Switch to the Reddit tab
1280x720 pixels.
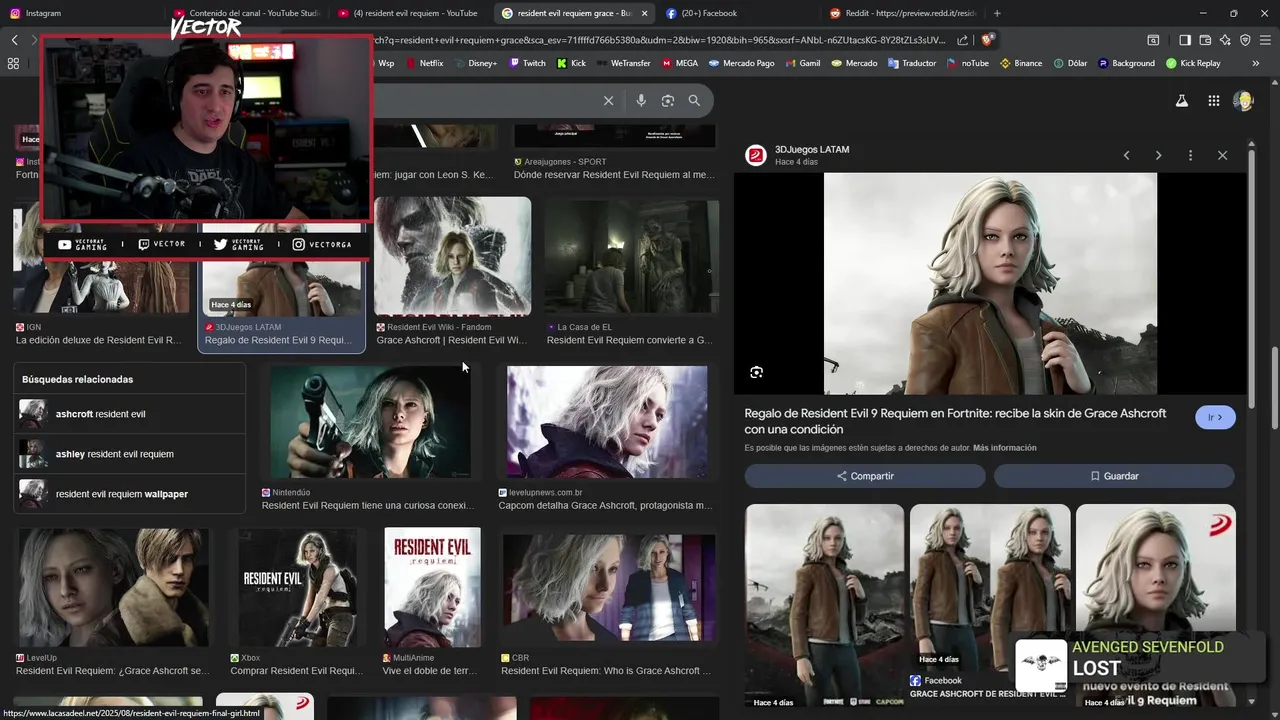[903, 13]
